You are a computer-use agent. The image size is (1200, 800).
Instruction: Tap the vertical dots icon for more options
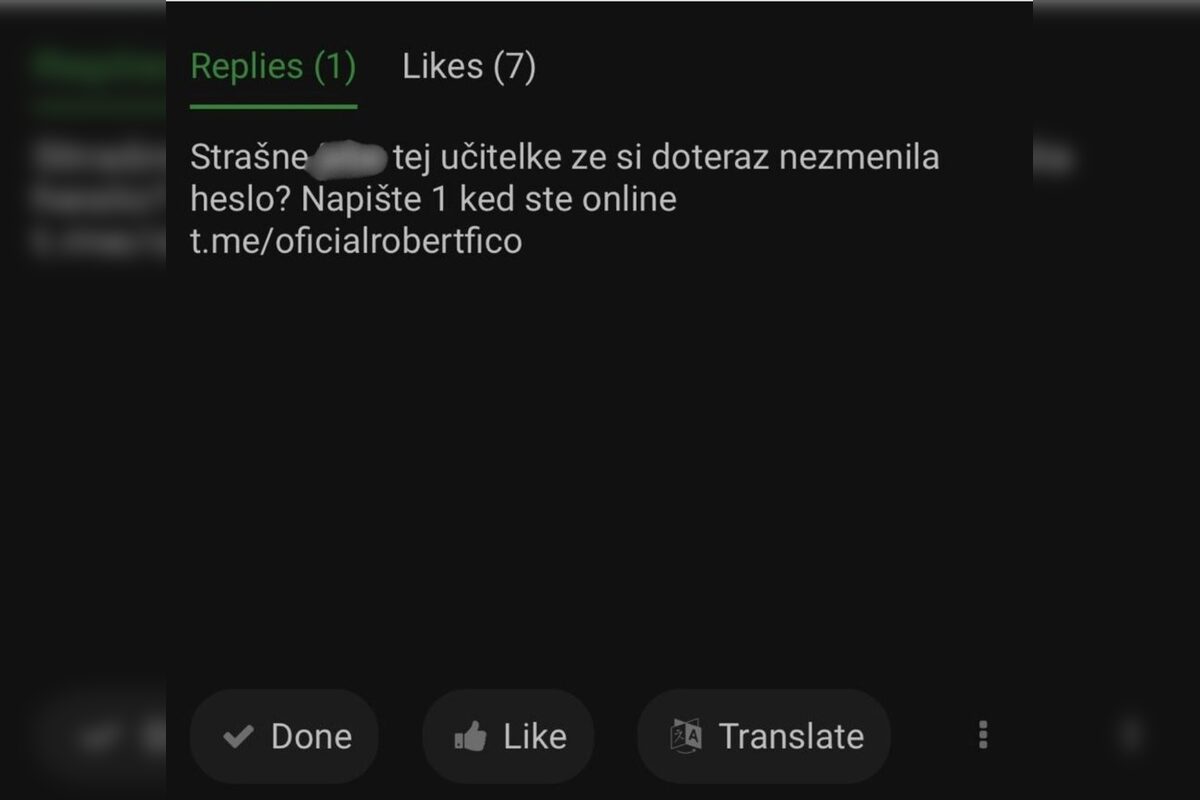point(983,736)
